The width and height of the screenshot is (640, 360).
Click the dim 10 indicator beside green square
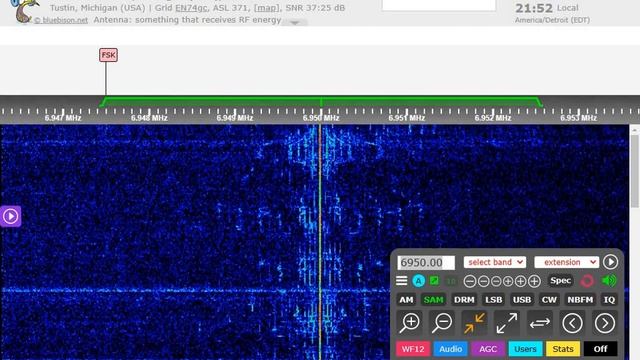[451, 281]
